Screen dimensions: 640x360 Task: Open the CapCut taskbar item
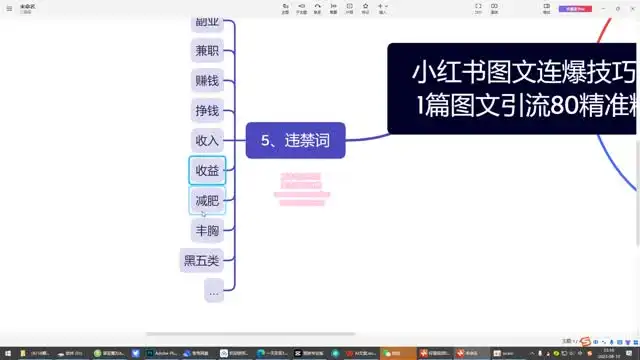(x=310, y=353)
